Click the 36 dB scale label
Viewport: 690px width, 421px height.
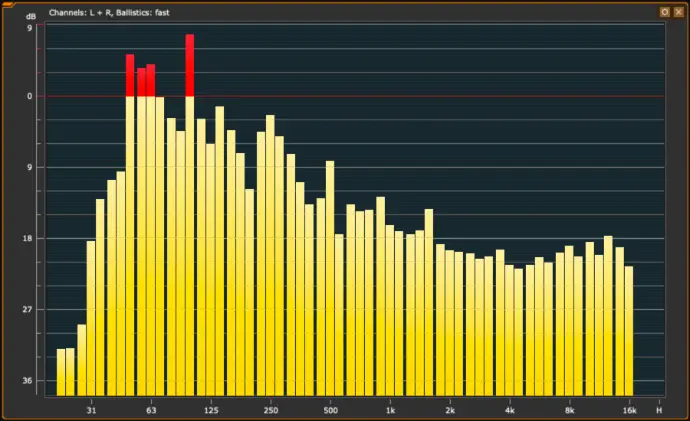coord(29,381)
